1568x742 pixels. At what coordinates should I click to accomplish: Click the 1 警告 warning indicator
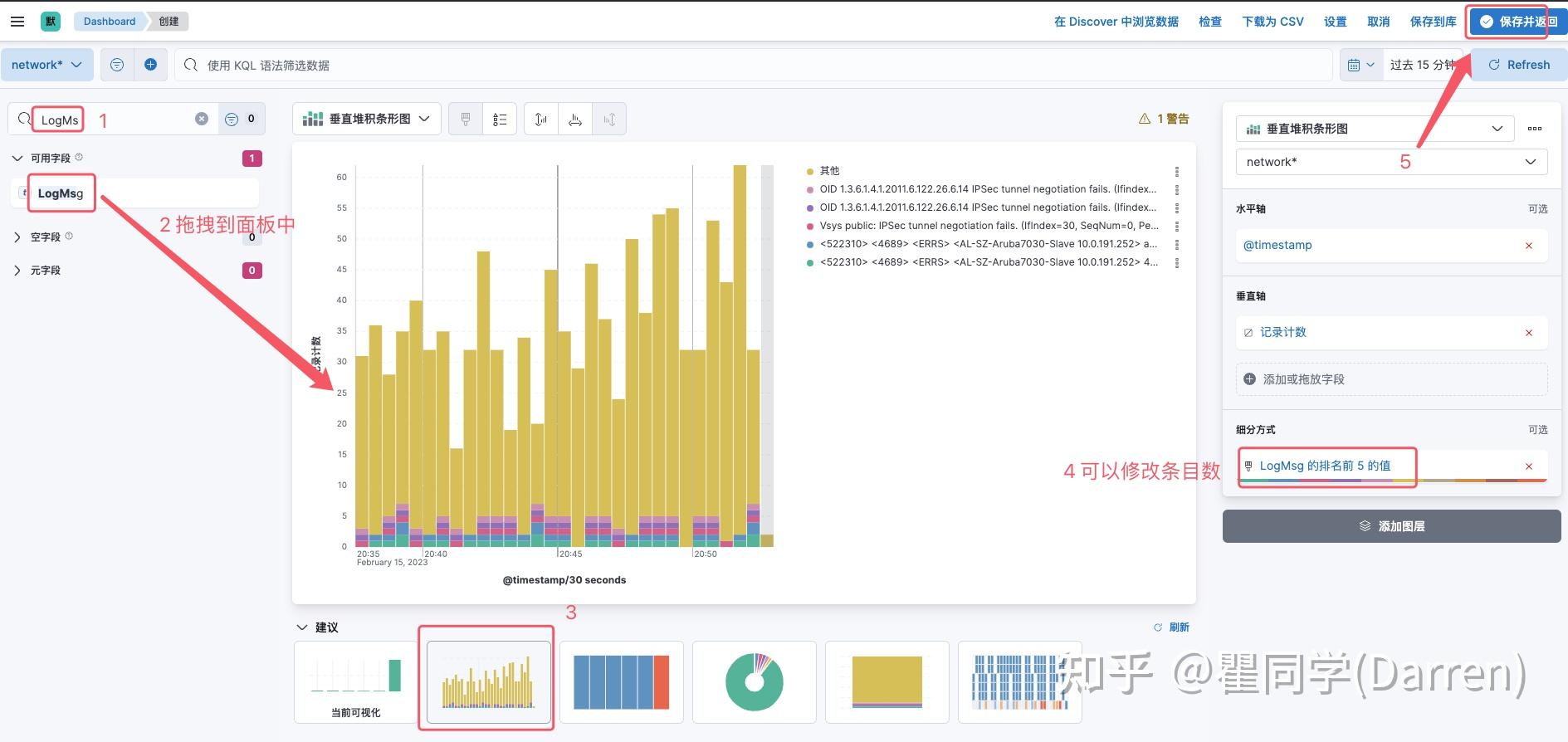pos(1164,119)
